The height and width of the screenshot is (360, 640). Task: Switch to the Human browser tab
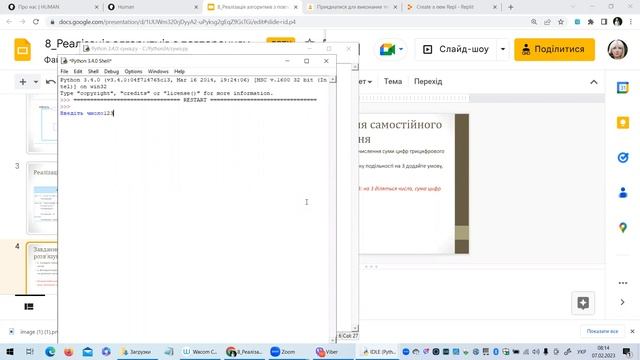pos(151,7)
